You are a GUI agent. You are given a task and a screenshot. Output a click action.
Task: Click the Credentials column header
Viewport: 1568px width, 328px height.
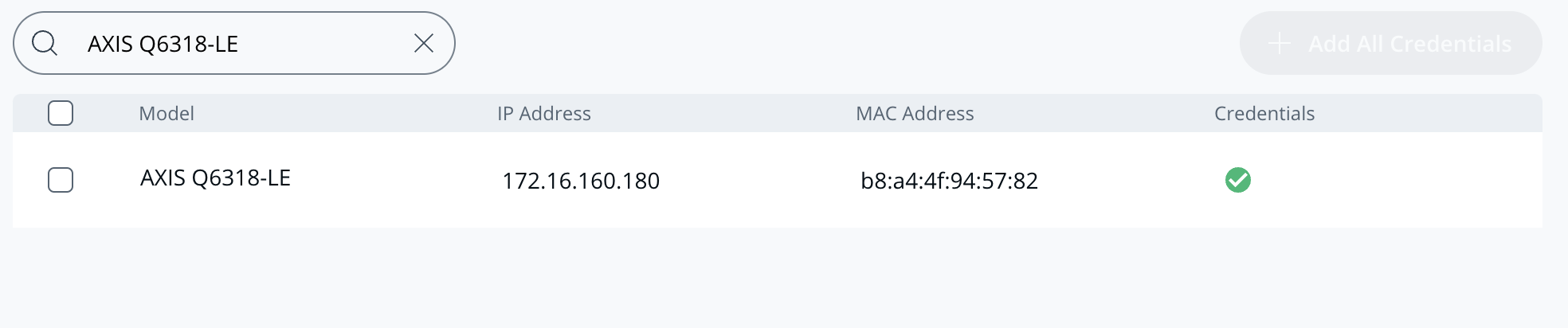tap(1264, 113)
